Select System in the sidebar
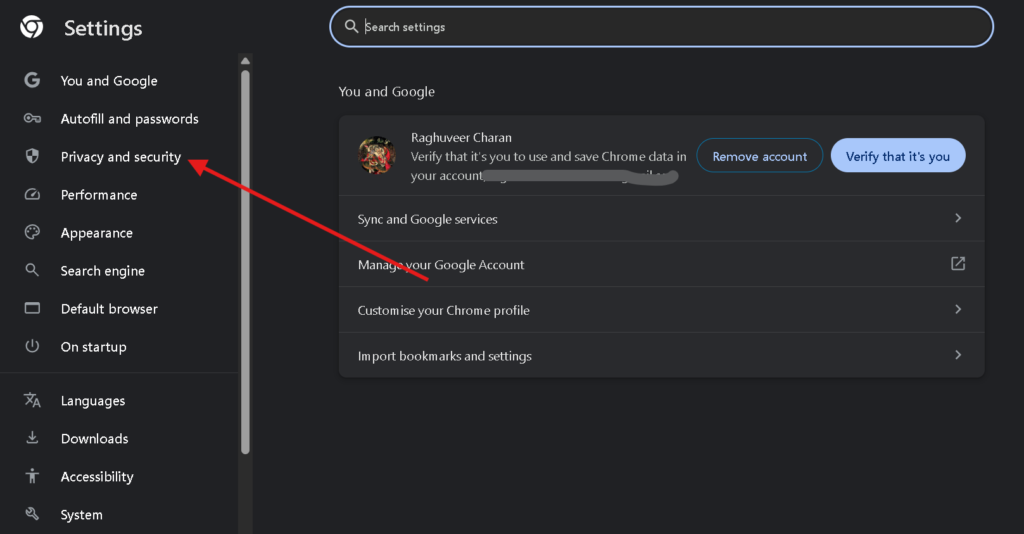1024x534 pixels. pos(82,514)
